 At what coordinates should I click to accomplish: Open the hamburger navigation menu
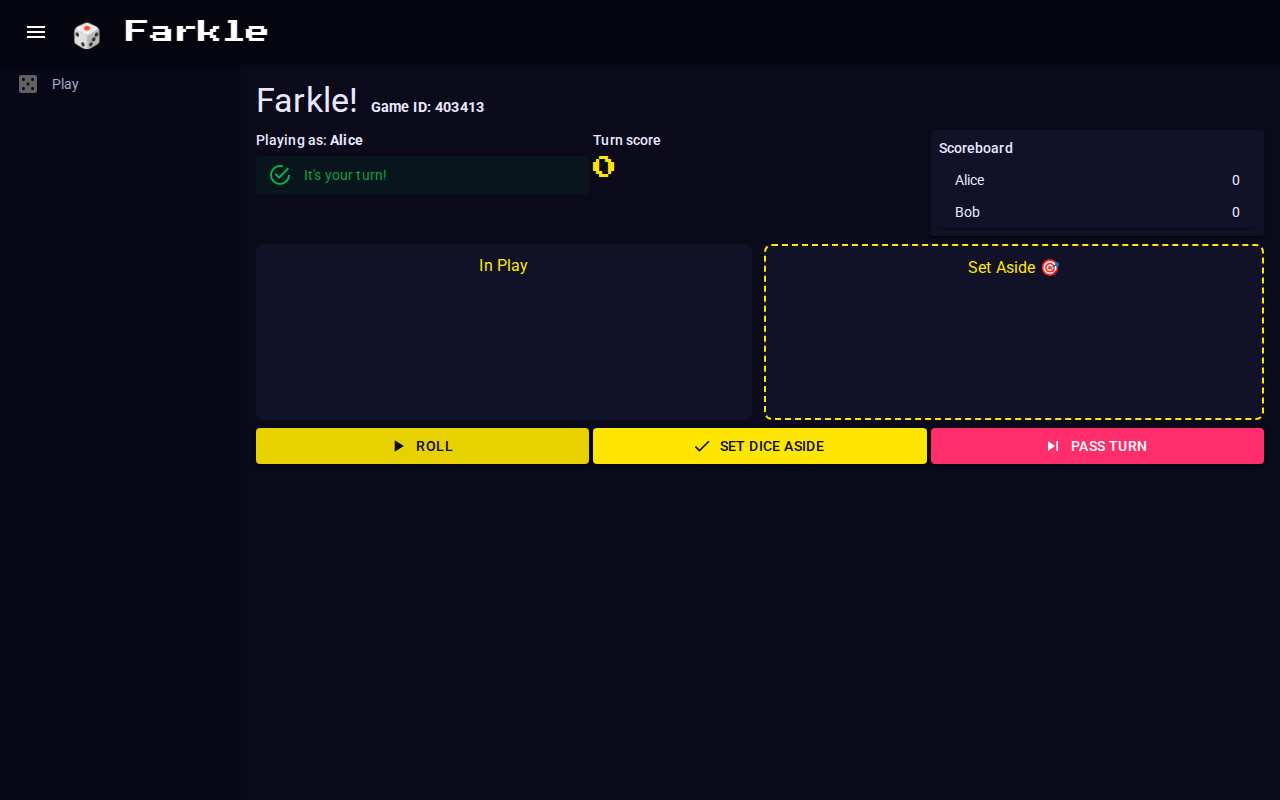36,32
